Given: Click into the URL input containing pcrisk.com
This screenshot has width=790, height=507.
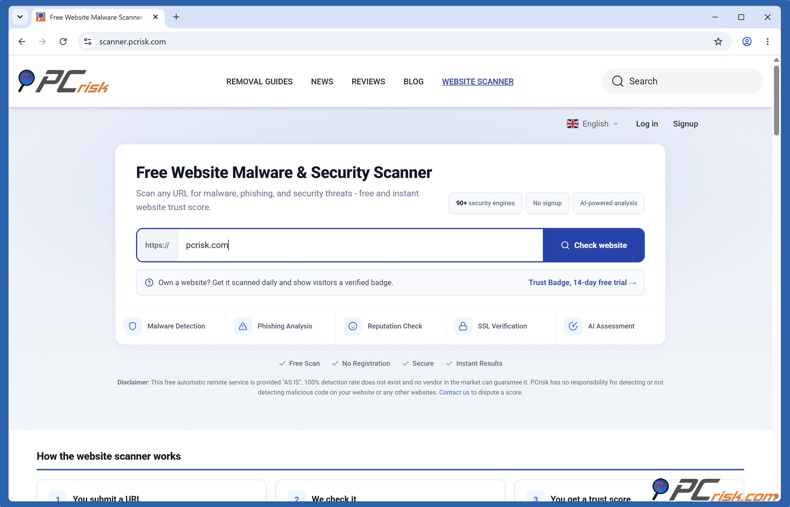Looking at the screenshot, I should tap(360, 245).
